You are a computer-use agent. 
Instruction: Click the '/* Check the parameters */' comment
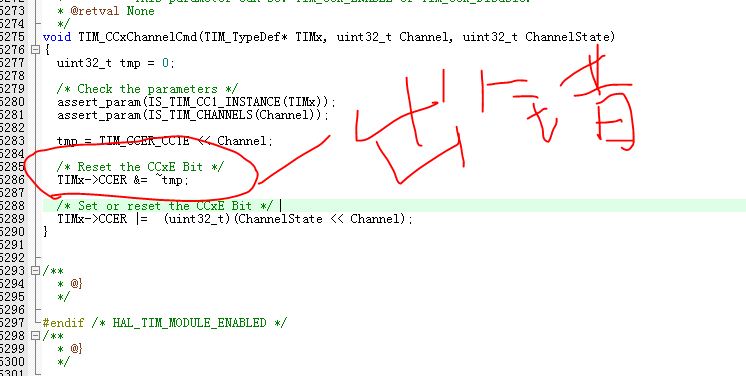pos(147,89)
